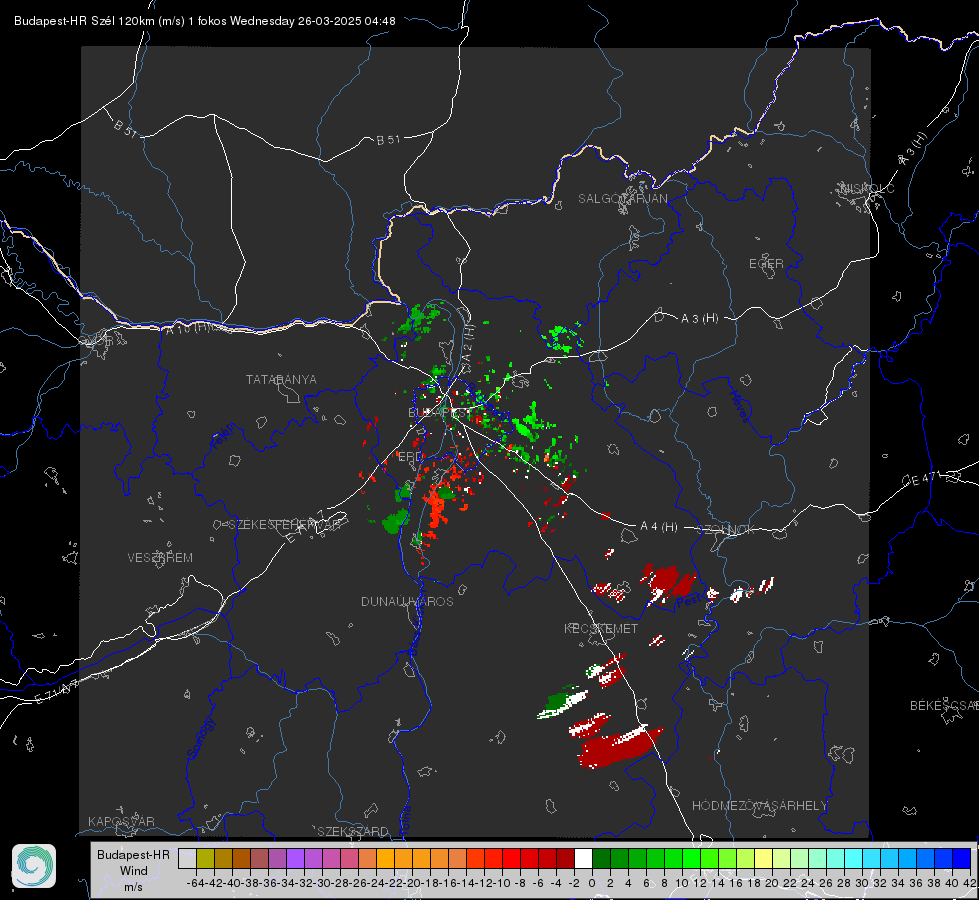Click the A 3 (H) label south of Eger
The width and height of the screenshot is (979, 900).
(x=699, y=318)
